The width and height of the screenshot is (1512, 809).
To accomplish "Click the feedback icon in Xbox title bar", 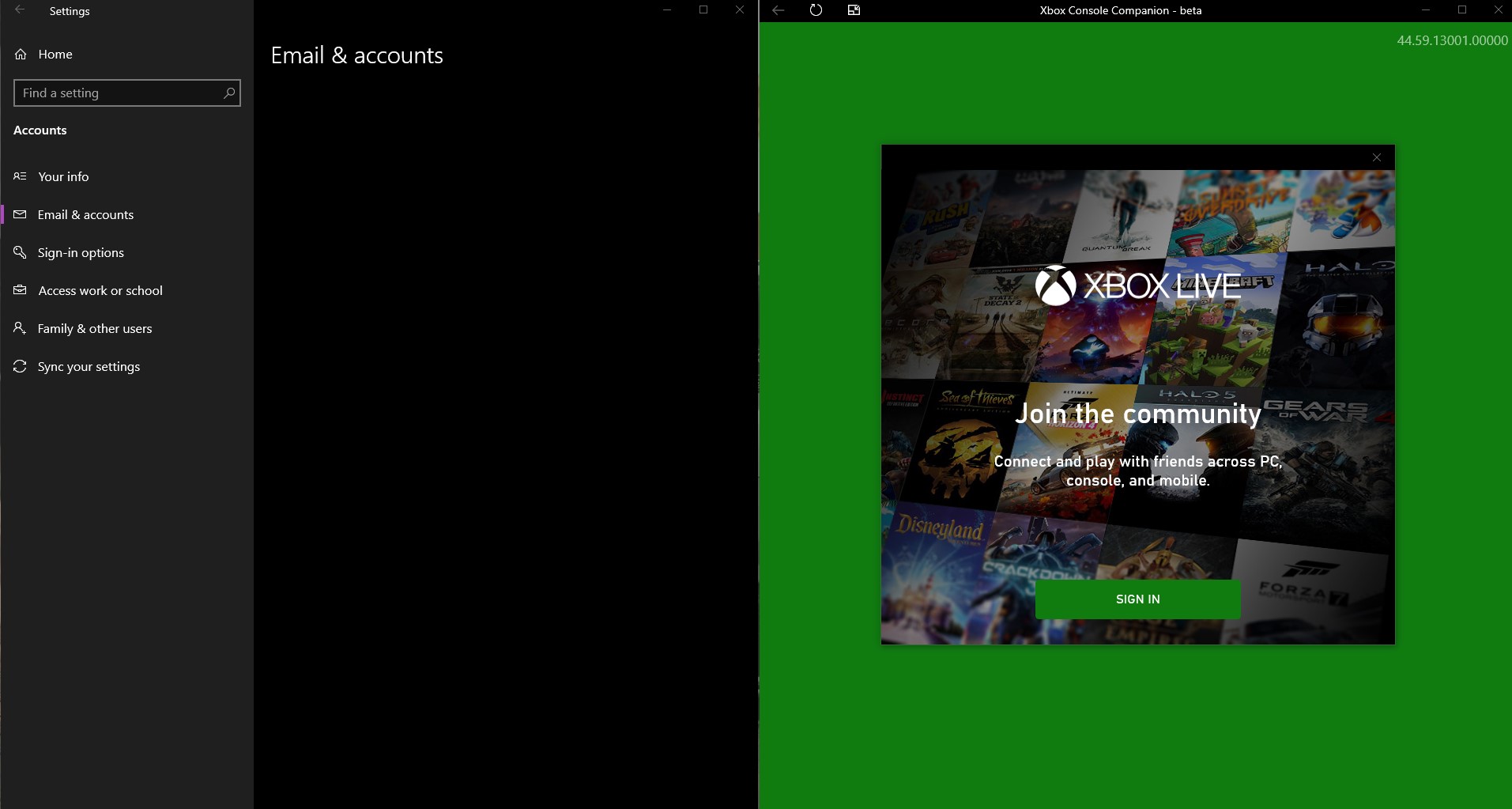I will [854, 10].
